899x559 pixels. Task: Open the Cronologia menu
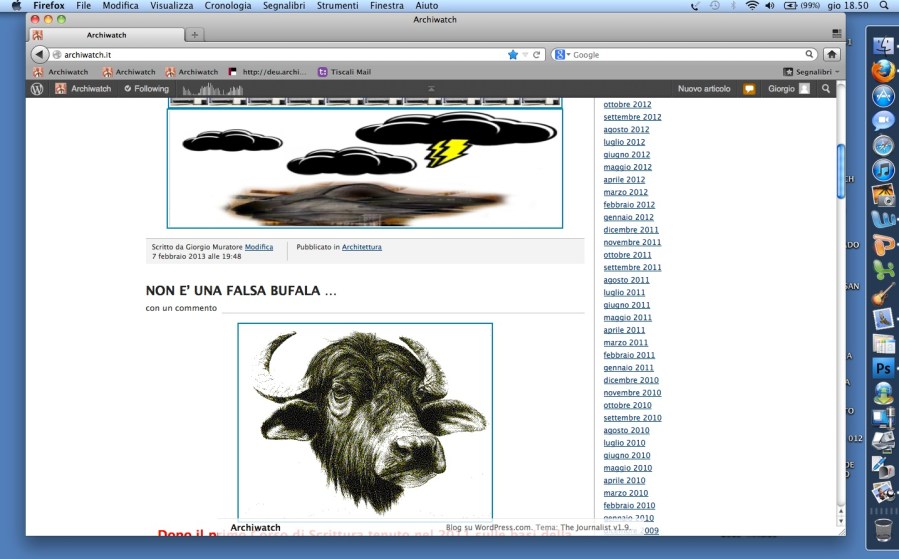point(227,6)
